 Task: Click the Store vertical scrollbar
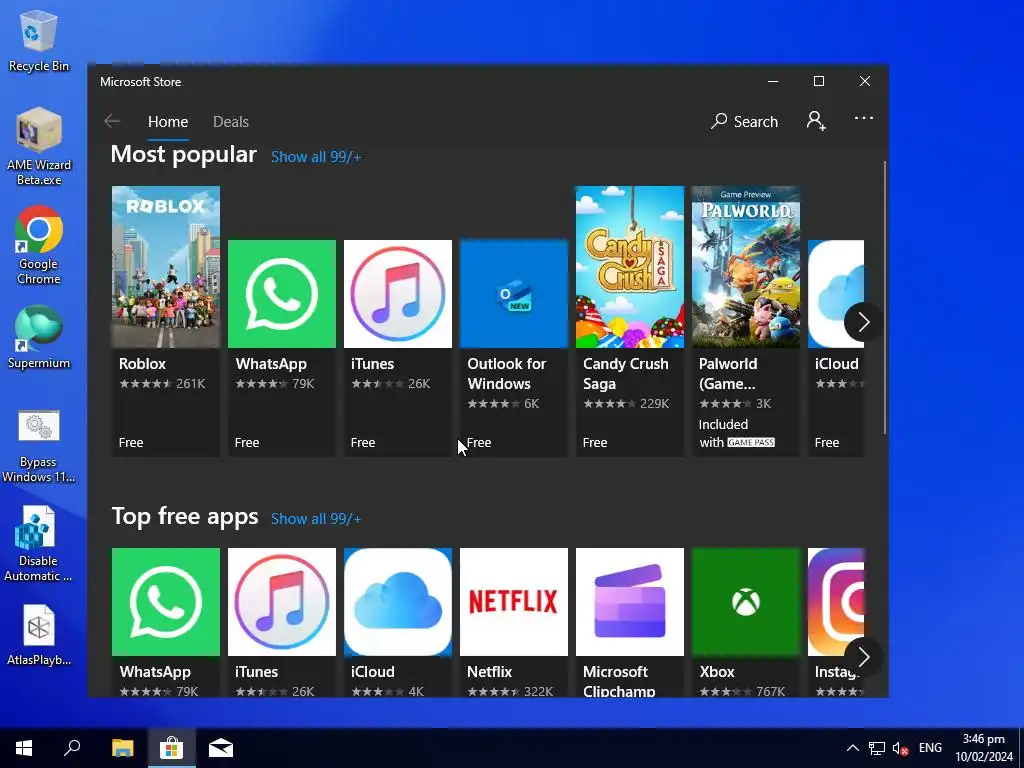[885, 297]
